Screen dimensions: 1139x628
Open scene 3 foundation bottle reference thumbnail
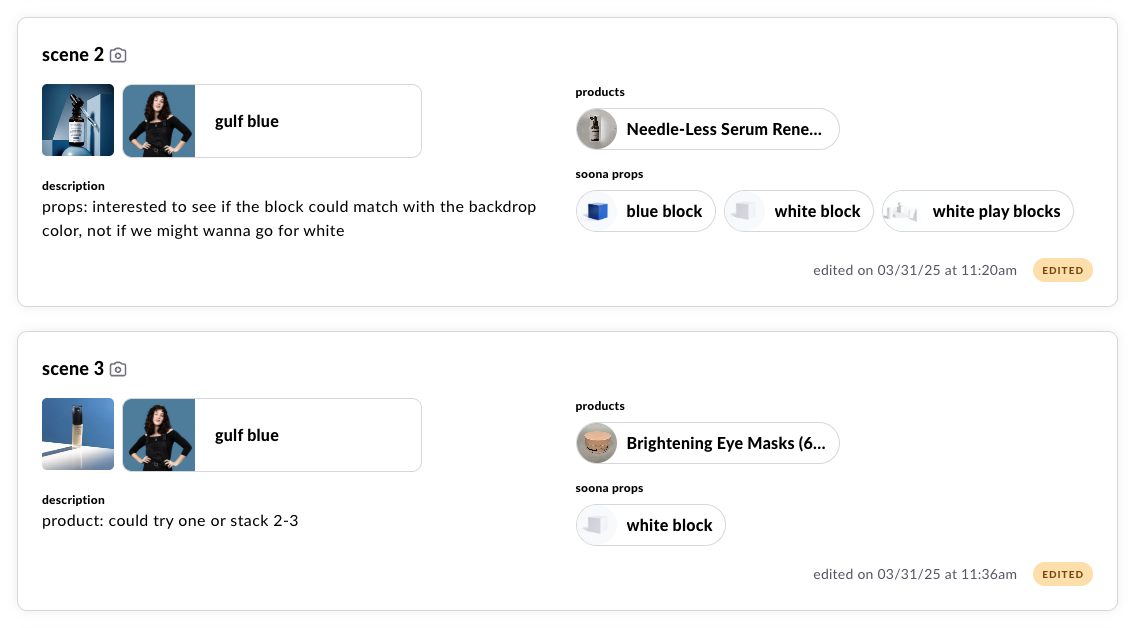click(x=78, y=435)
